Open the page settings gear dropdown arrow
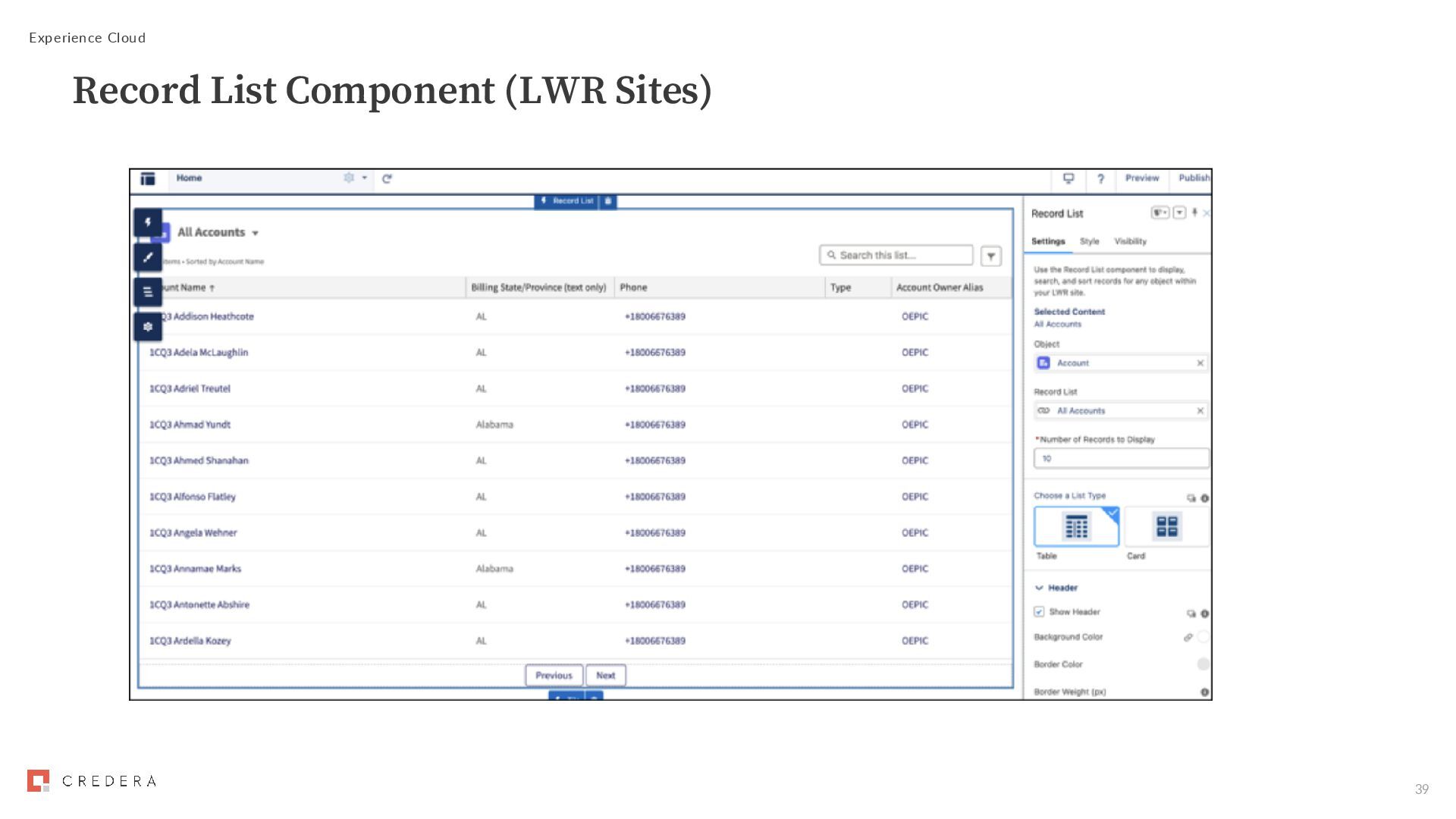Image resolution: width=1456 pixels, height=819 pixels. [x=365, y=178]
